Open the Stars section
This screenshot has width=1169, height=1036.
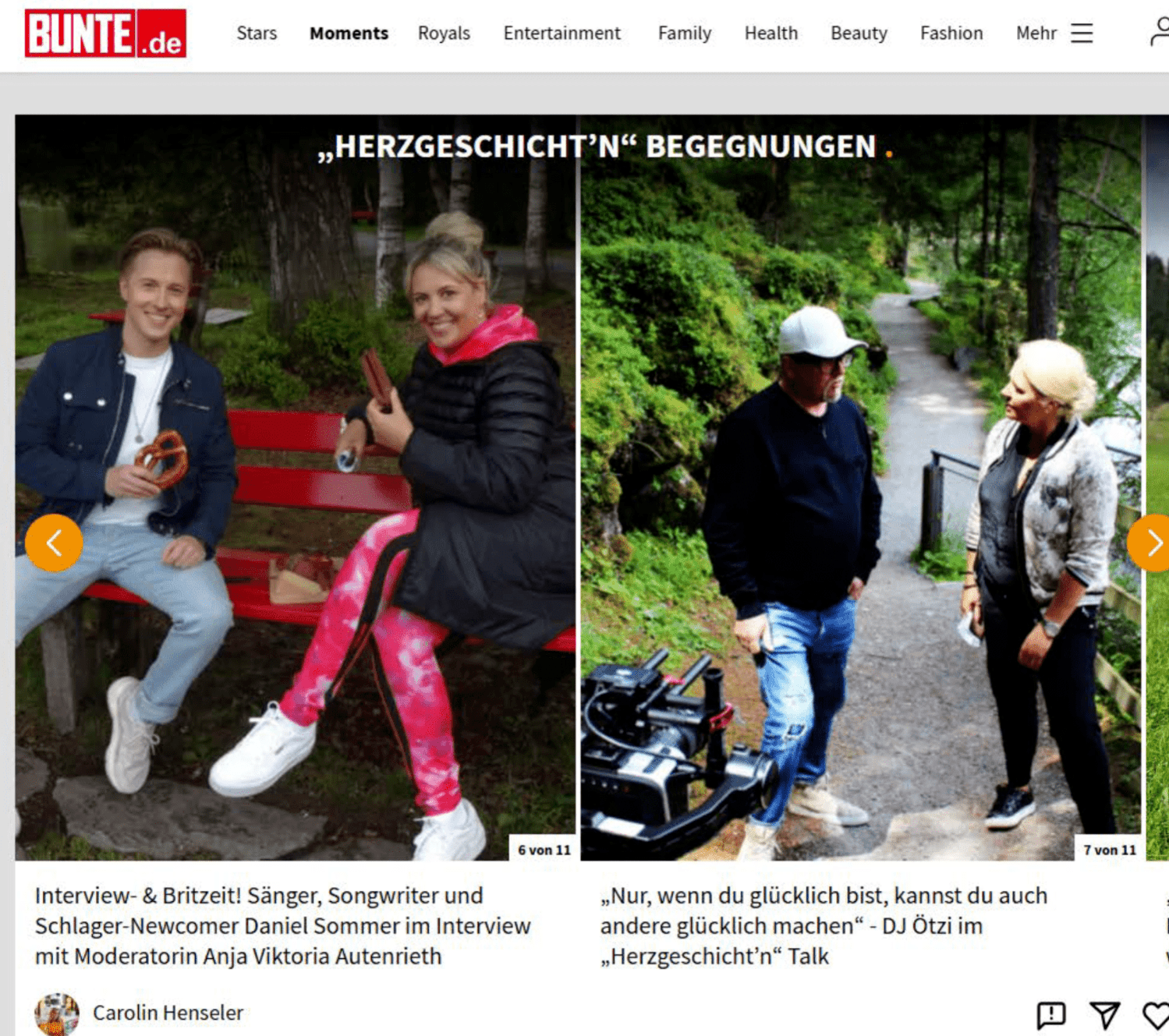[257, 34]
